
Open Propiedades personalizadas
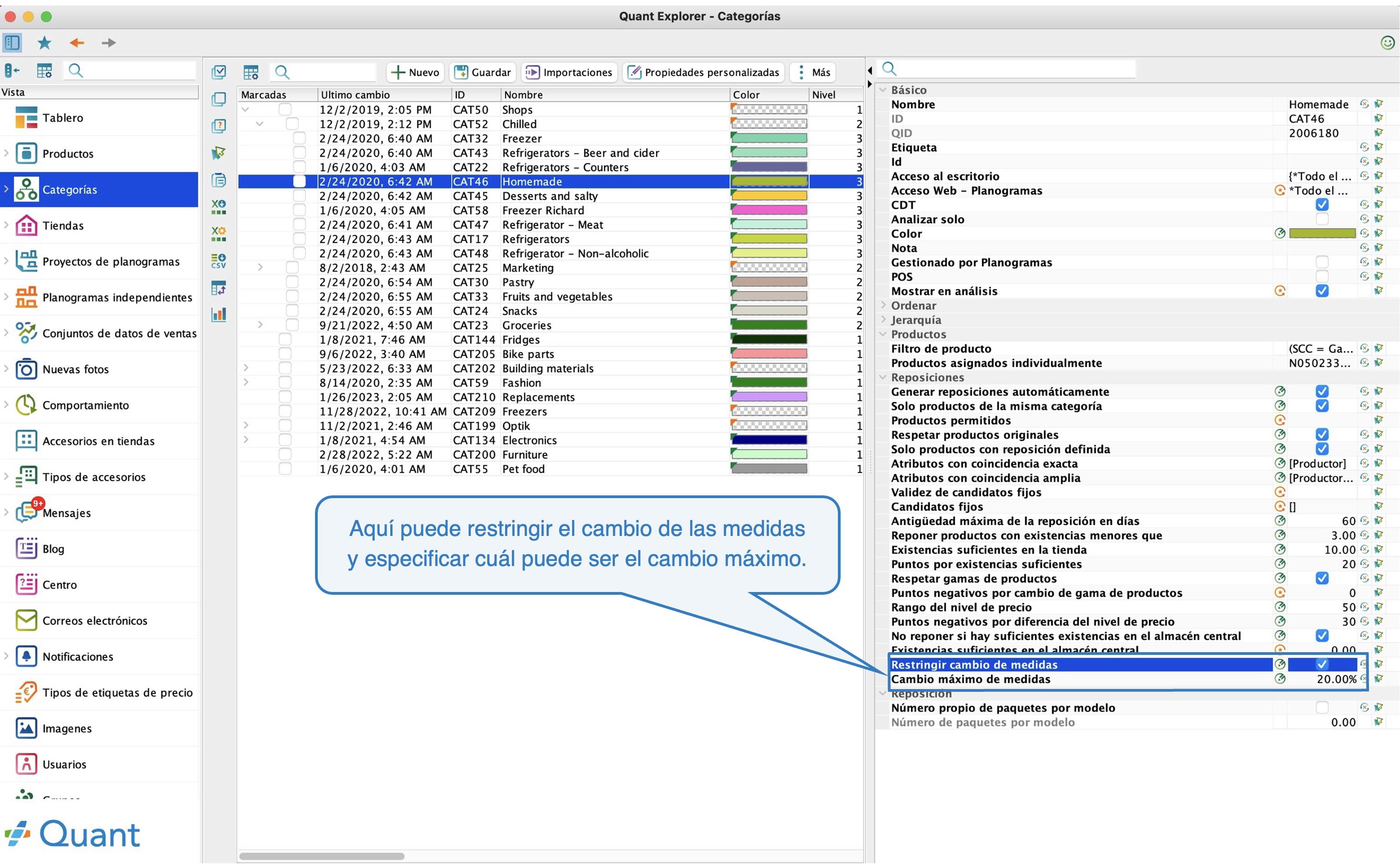[704, 72]
